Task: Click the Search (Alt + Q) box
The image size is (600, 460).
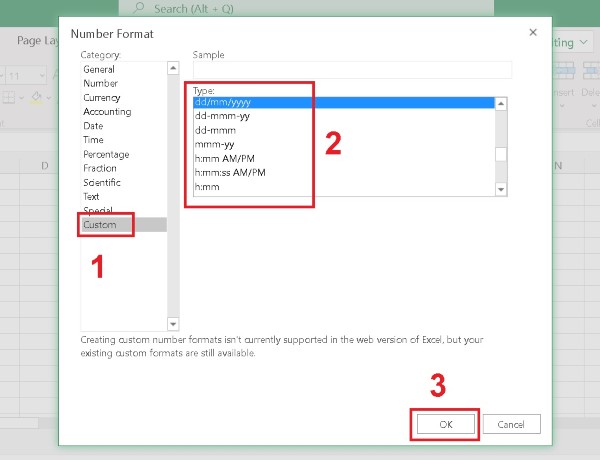Action: coord(300,8)
